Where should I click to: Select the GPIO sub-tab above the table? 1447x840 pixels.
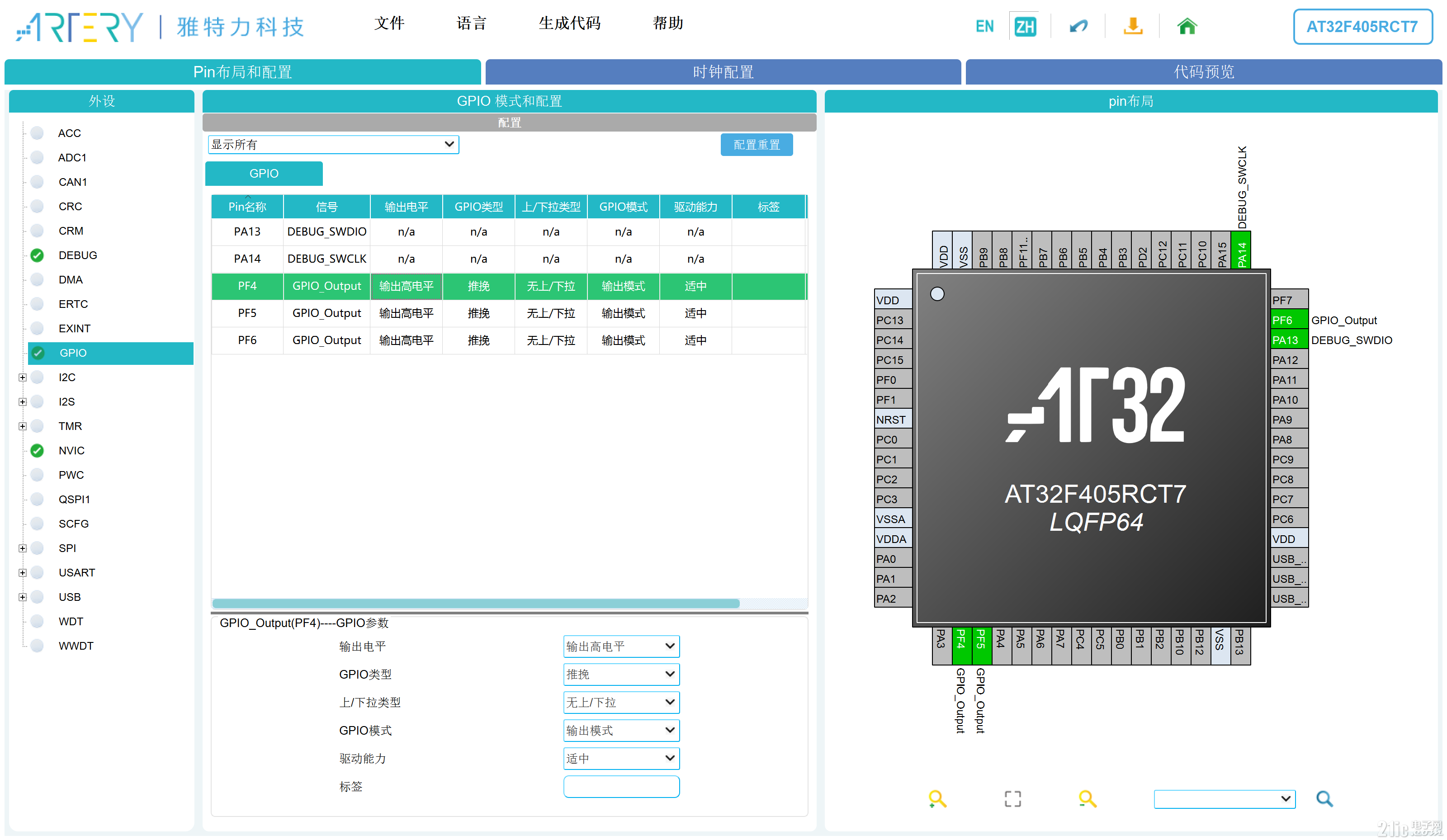(x=264, y=174)
